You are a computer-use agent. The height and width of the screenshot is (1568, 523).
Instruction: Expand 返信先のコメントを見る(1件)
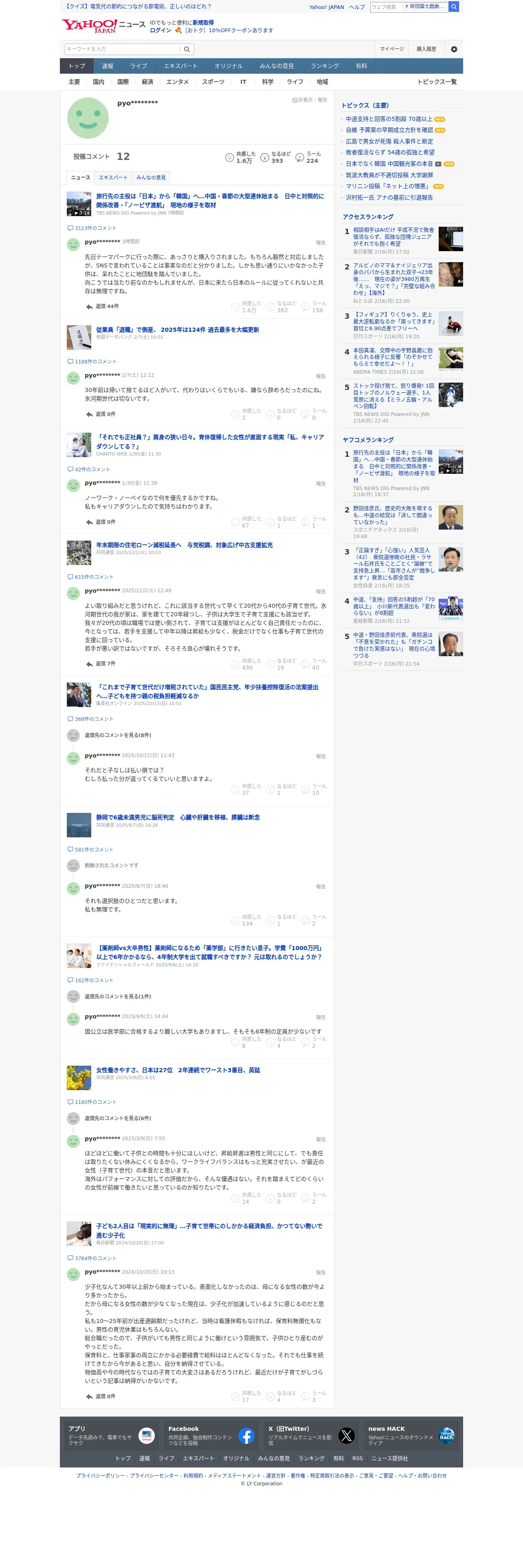[117, 996]
